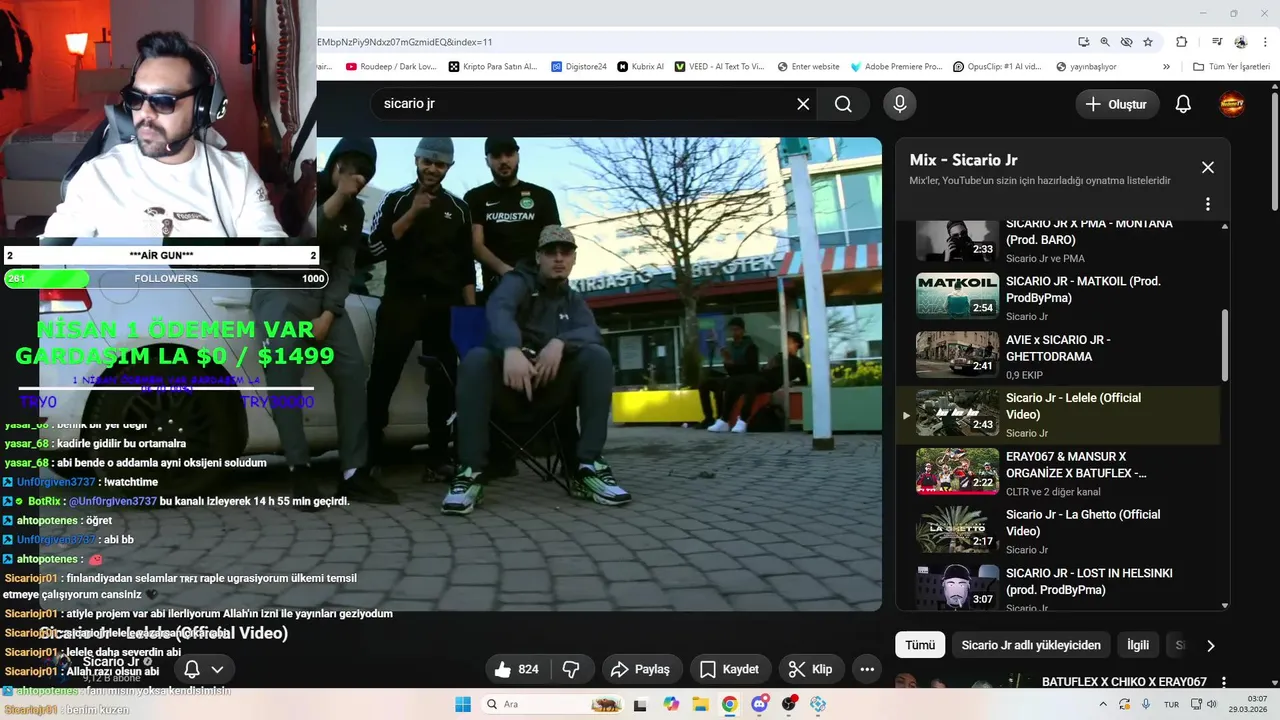Open more actions ellipsis under video
This screenshot has height=720, width=1280.
867,669
